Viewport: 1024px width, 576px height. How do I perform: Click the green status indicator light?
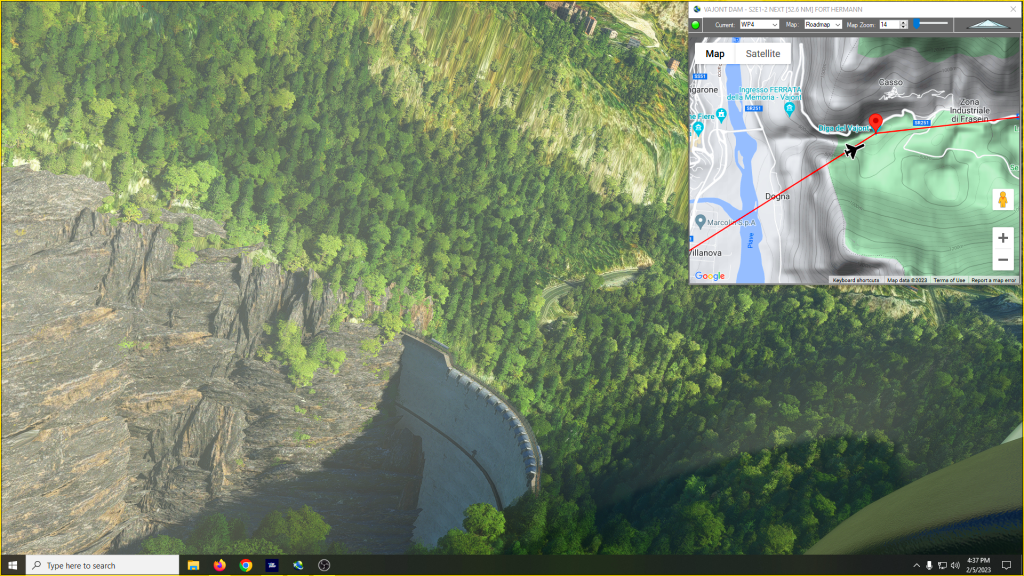coord(696,24)
